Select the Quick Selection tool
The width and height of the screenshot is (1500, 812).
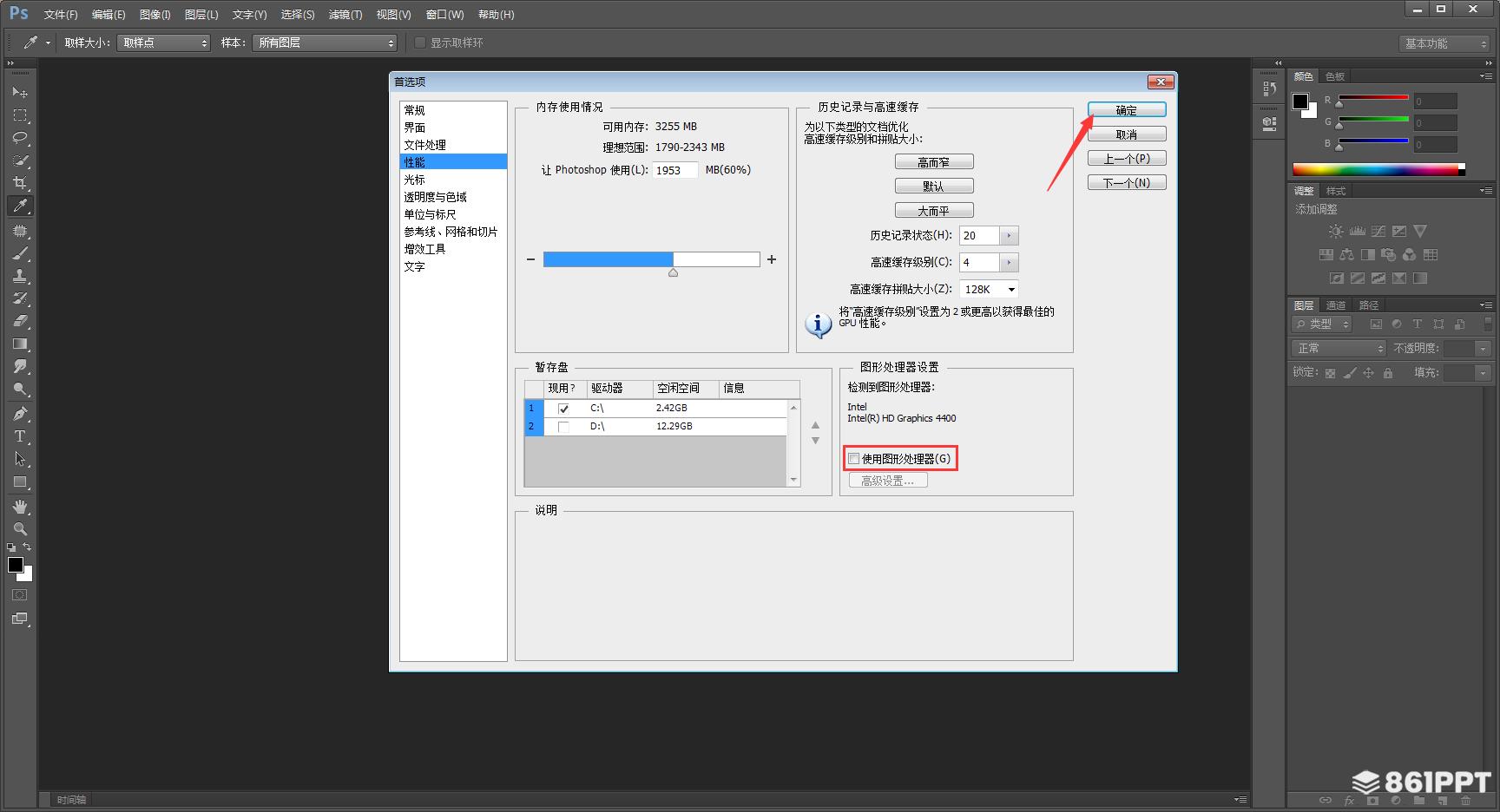pyautogui.click(x=20, y=160)
